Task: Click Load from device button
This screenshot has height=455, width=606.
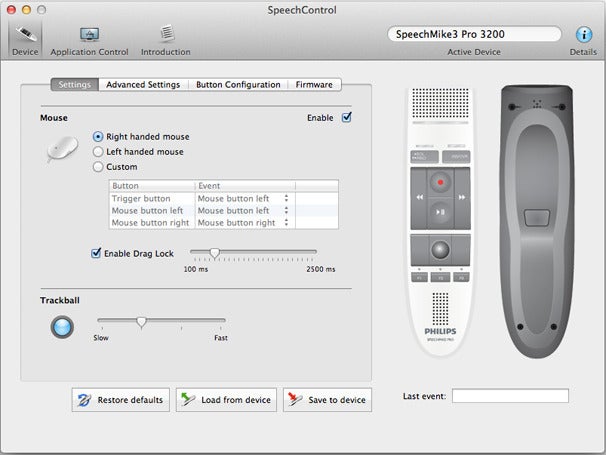Action: coord(226,400)
